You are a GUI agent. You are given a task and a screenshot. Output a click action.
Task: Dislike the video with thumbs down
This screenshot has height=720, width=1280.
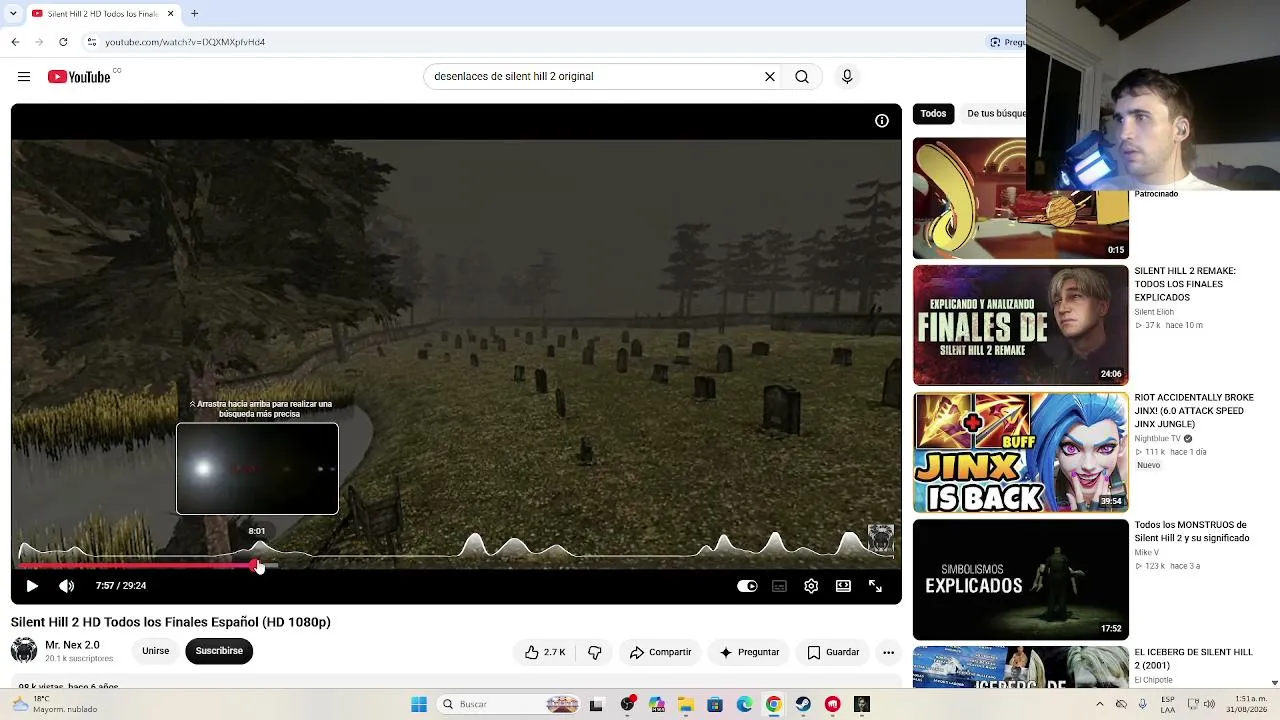pyautogui.click(x=595, y=652)
